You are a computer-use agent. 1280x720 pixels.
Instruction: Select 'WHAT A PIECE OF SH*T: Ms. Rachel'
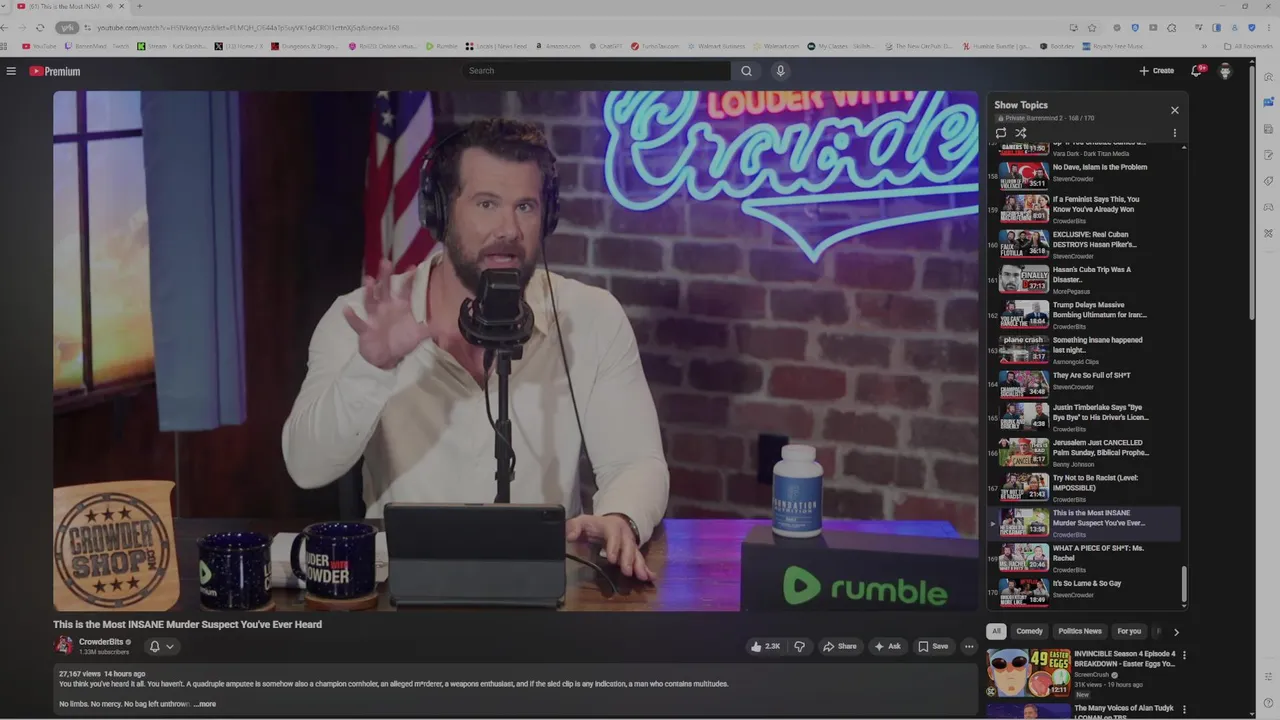(x=1085, y=559)
